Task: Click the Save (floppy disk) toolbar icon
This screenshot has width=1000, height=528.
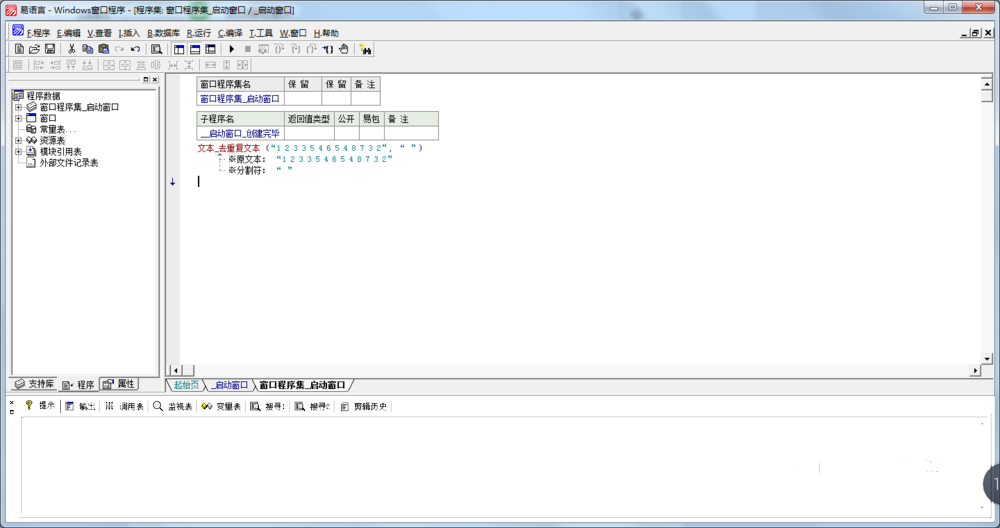Action: click(x=50, y=49)
